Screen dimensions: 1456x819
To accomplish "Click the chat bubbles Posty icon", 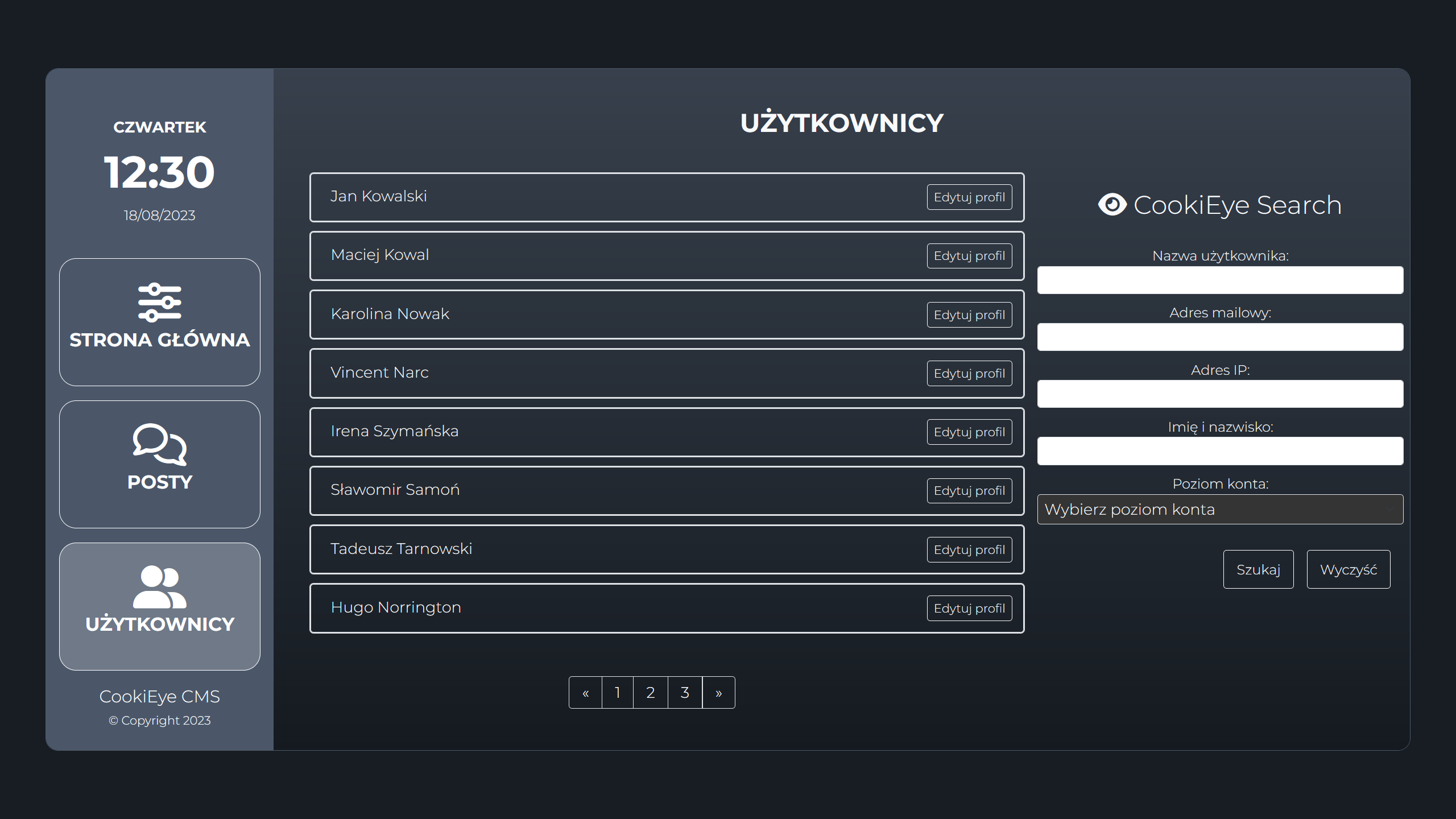I will point(159,444).
